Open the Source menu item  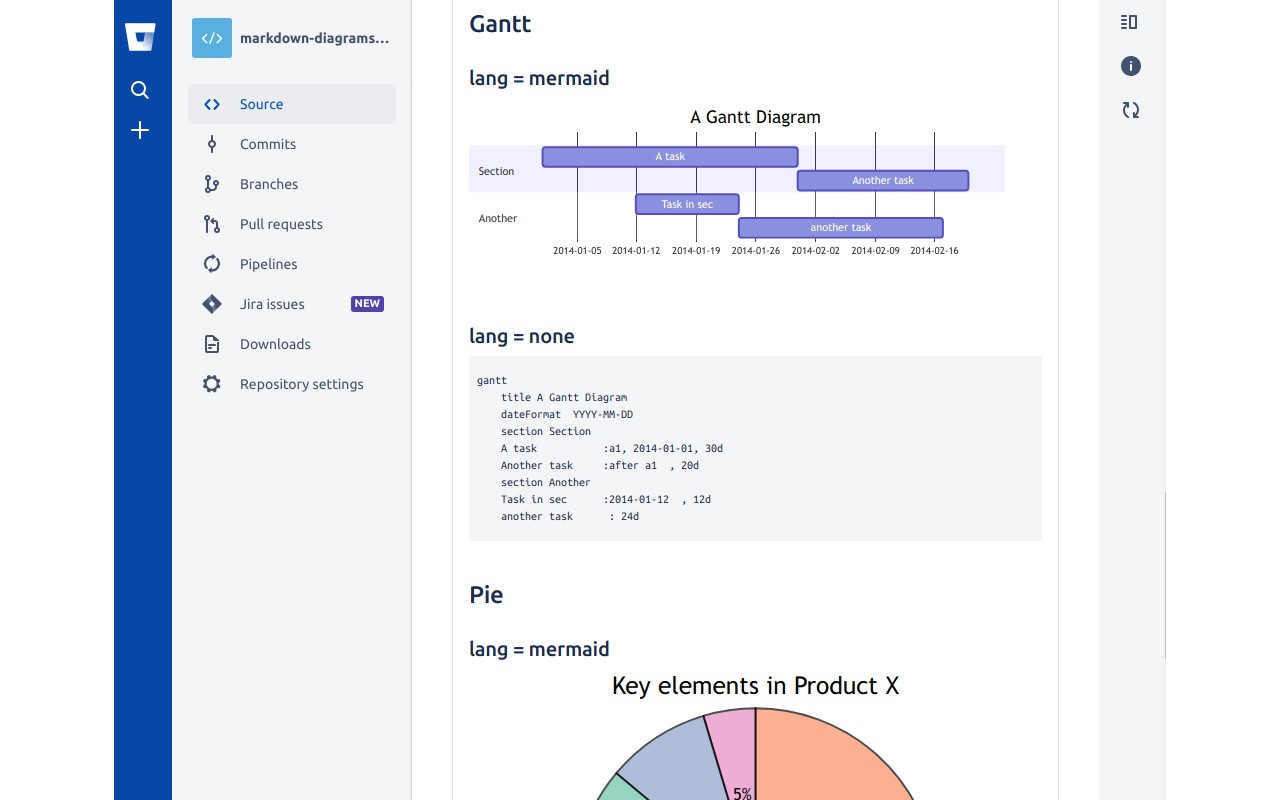coord(292,104)
